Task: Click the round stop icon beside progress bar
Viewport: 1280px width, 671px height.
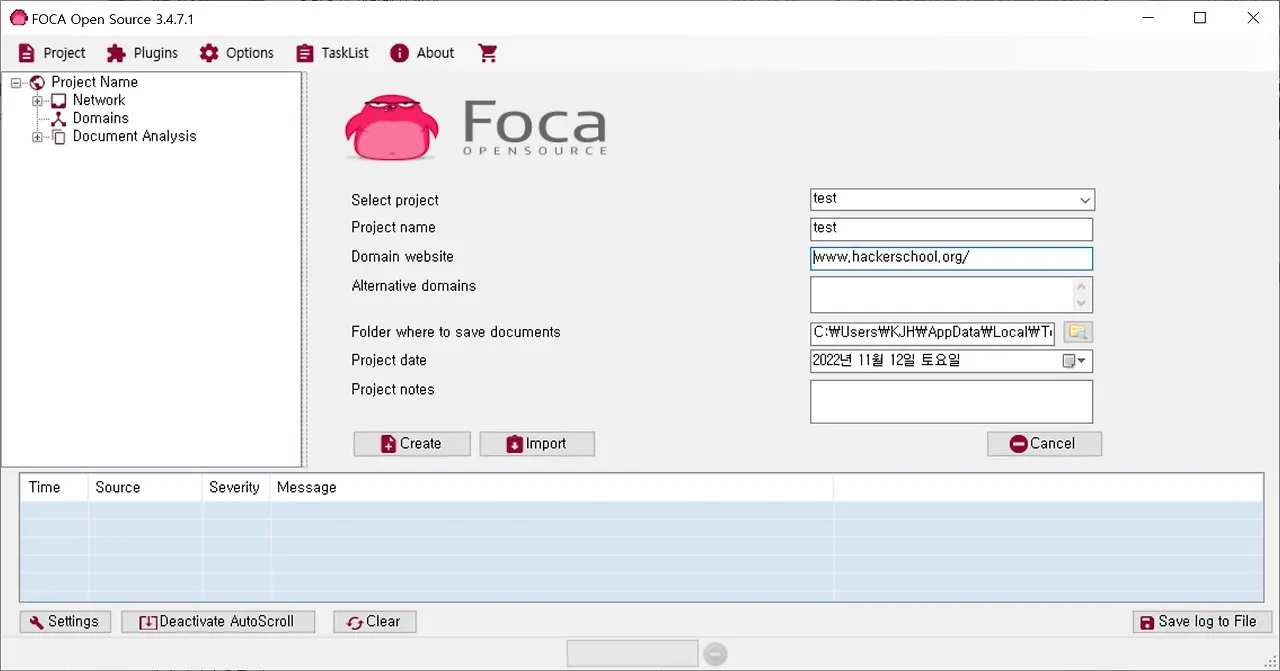Action: pyautogui.click(x=715, y=654)
